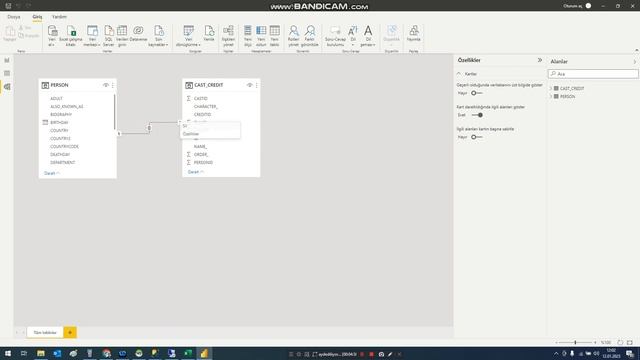The image size is (640, 360).
Task: Open Farklı görüntüle (View as)
Action: click(310, 36)
